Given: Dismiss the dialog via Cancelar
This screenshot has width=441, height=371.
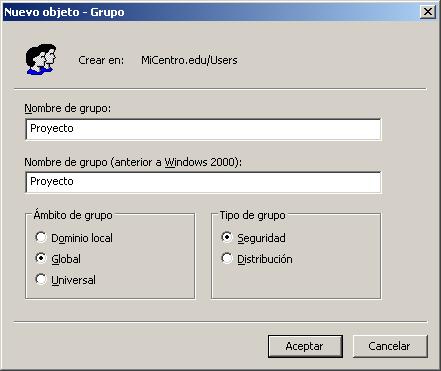Looking at the screenshot, I should click(x=390, y=346).
